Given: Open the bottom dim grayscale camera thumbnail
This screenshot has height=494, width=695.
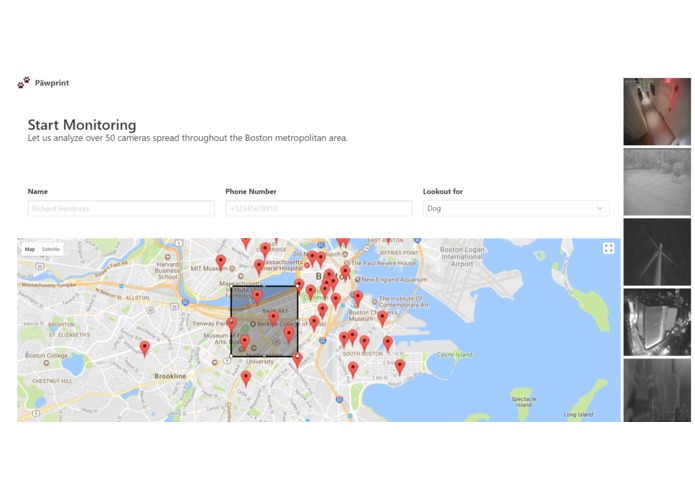Looking at the screenshot, I should click(657, 390).
